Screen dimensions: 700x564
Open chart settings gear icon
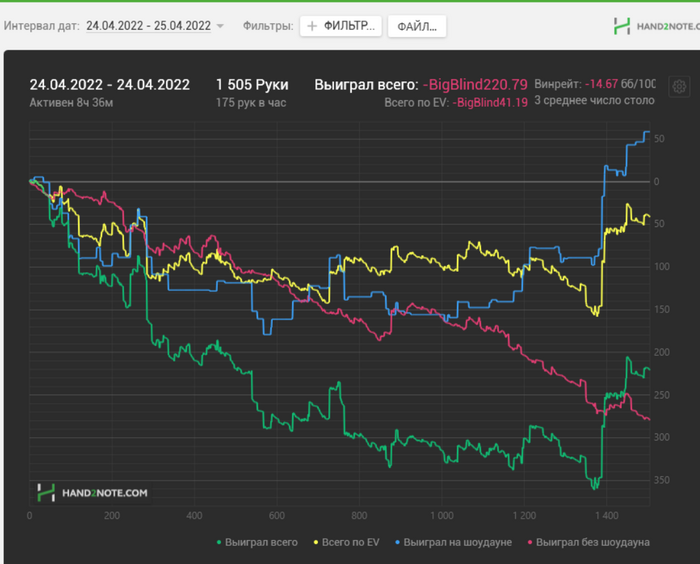(679, 86)
